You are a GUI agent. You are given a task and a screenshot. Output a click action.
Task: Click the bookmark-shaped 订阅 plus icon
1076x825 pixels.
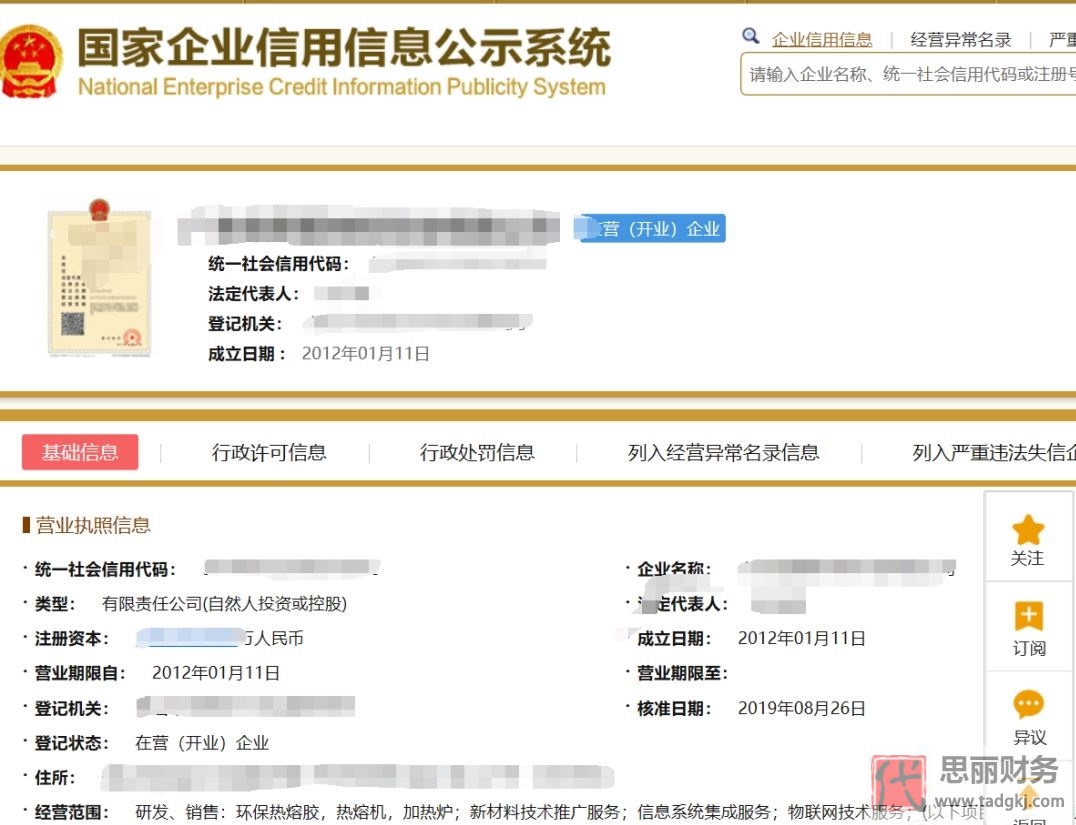pos(1028,616)
